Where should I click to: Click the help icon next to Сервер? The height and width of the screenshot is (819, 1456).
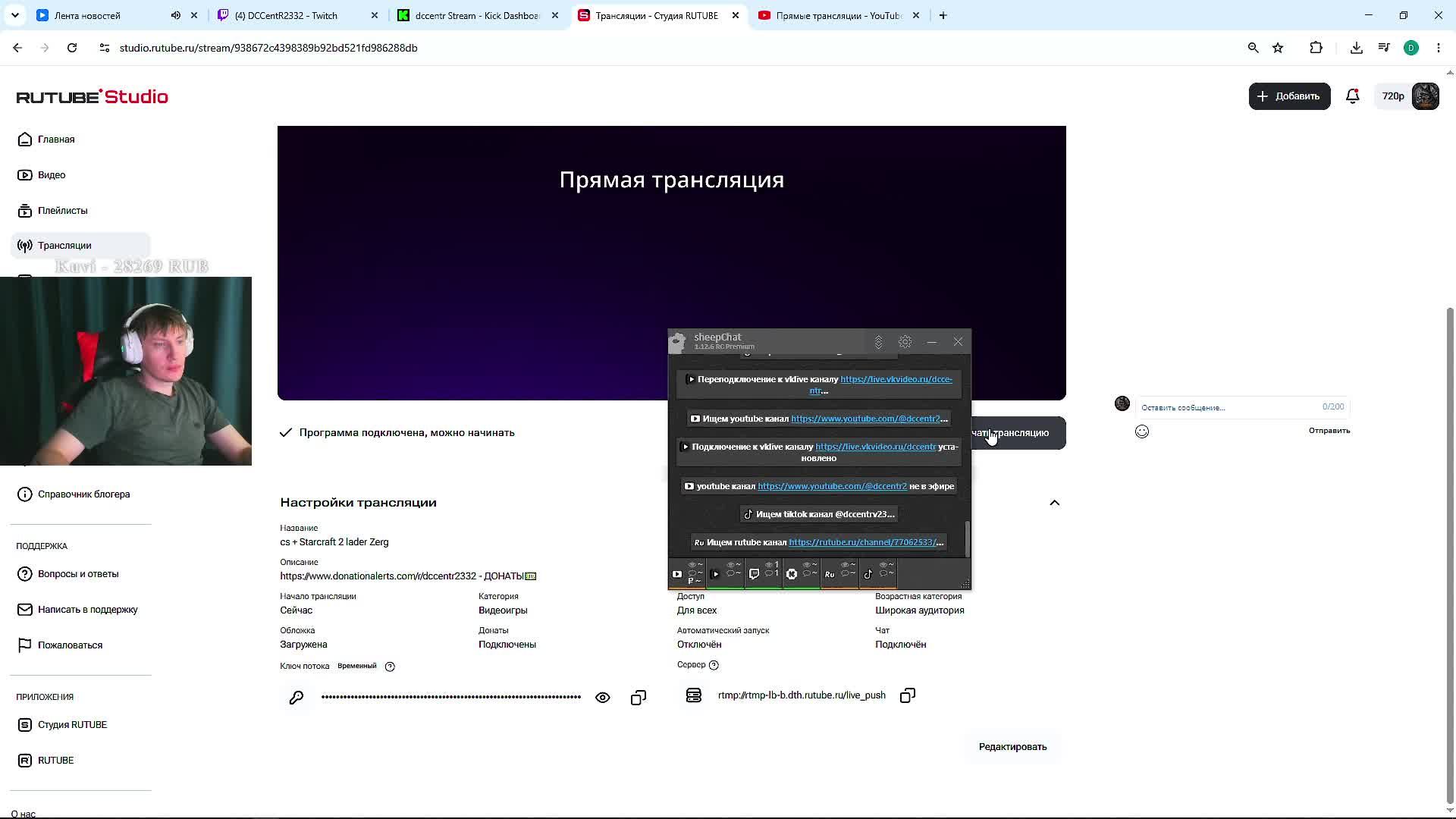tap(714, 665)
